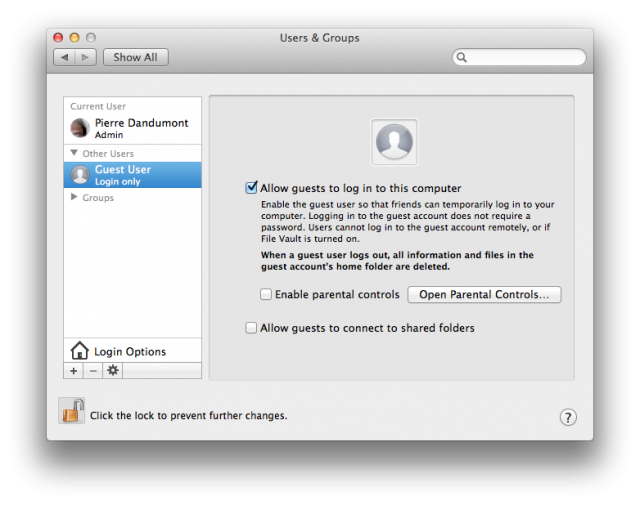Click the 'Login only' subtitle text
This screenshot has width=640, height=505.
118,181
